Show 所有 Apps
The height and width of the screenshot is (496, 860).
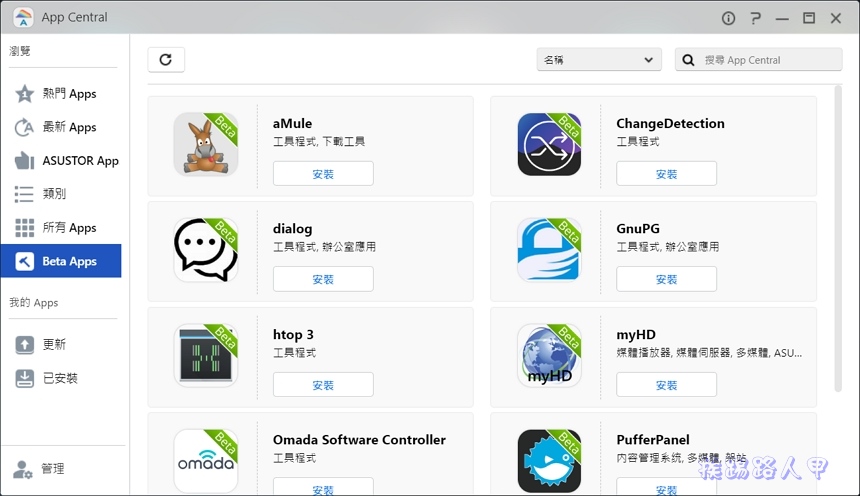[x=61, y=228]
